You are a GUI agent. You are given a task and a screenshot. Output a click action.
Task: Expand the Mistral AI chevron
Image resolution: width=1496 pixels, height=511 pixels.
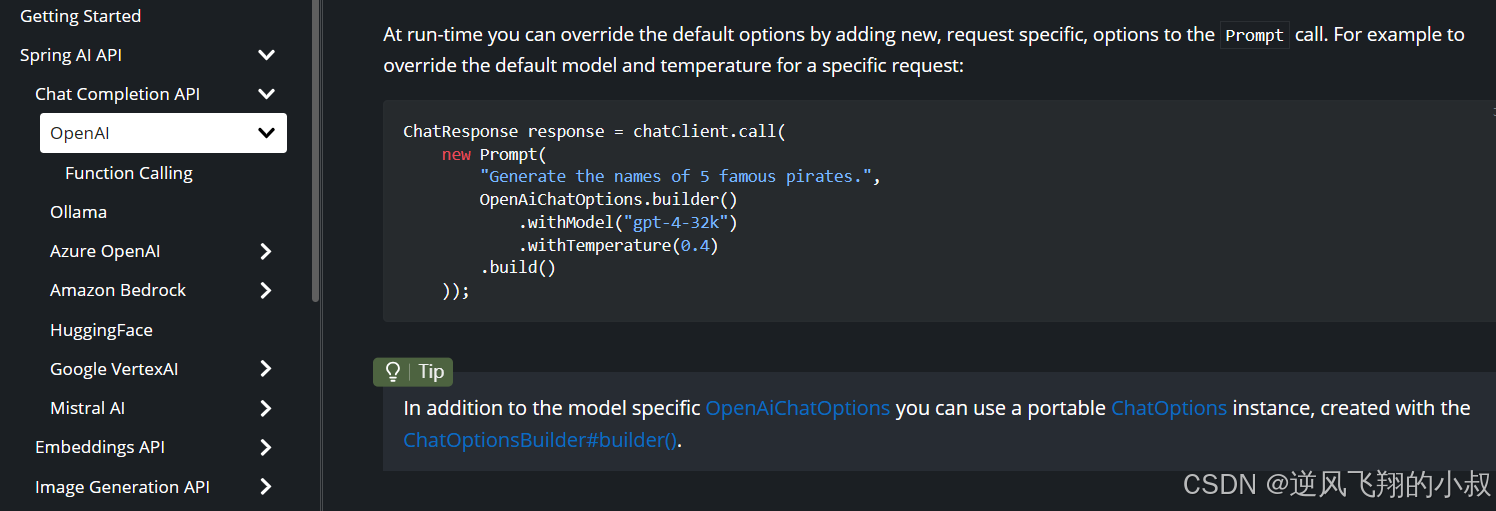[266, 408]
